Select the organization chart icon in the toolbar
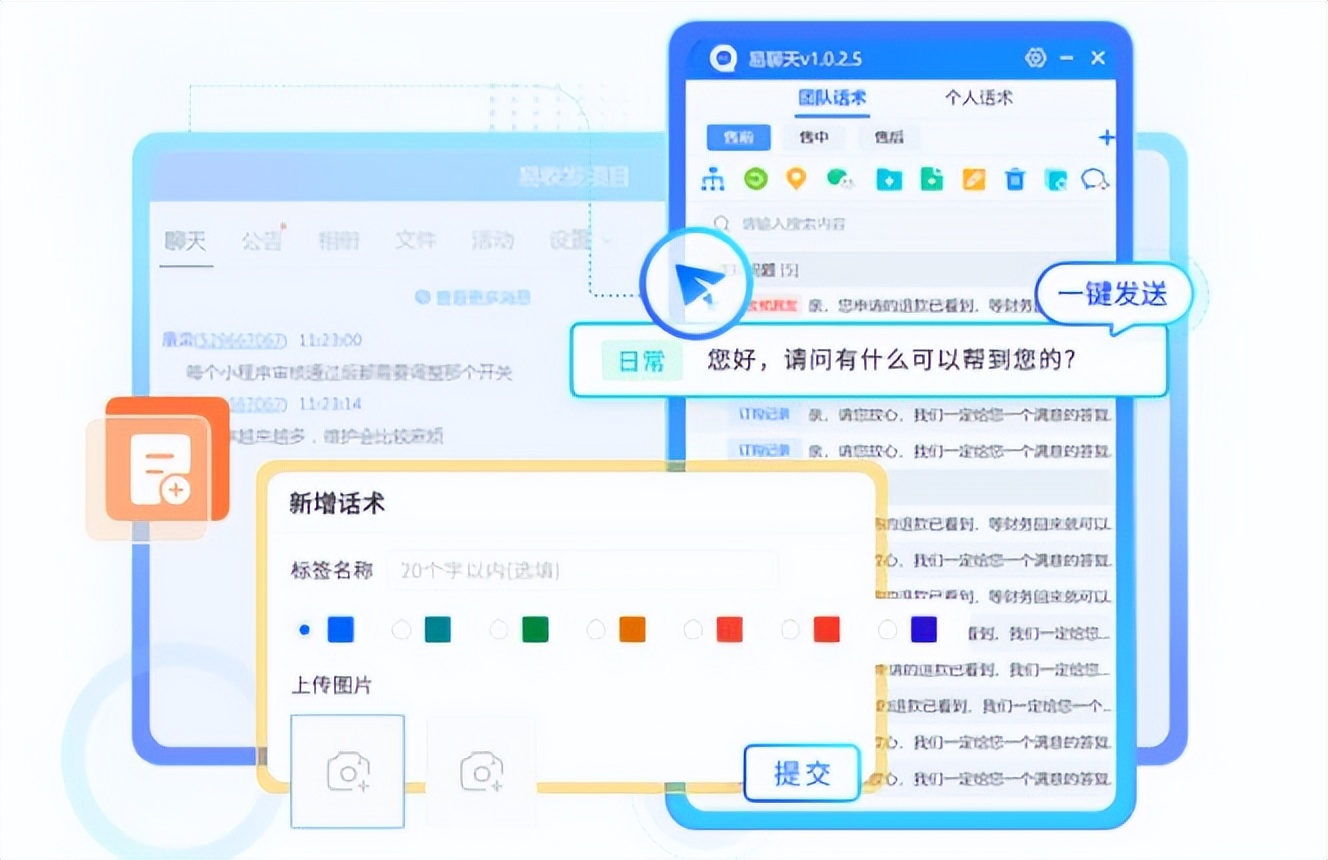The width and height of the screenshot is (1328, 860). point(714,179)
